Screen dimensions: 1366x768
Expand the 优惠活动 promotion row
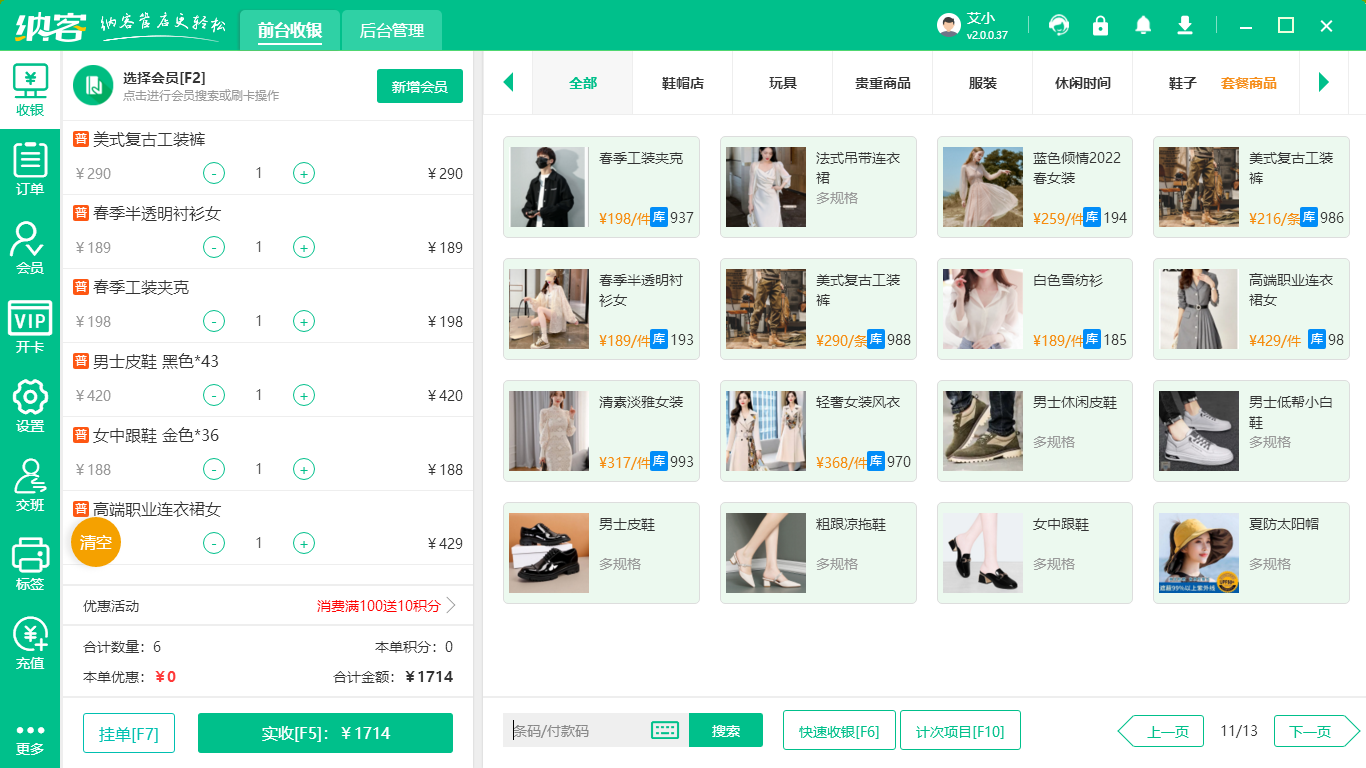450,606
